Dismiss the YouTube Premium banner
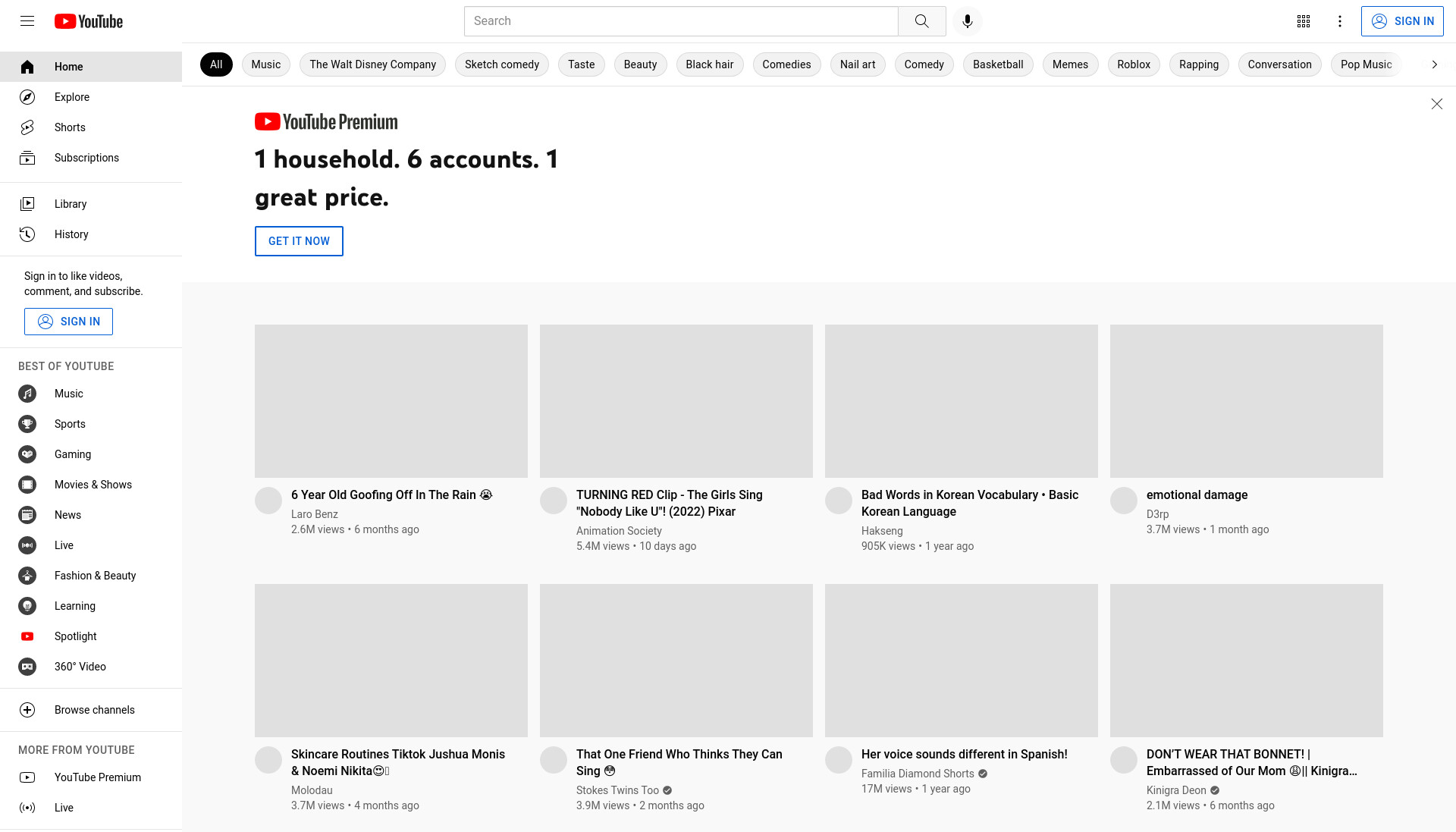Image resolution: width=1456 pixels, height=832 pixels. click(x=1436, y=104)
